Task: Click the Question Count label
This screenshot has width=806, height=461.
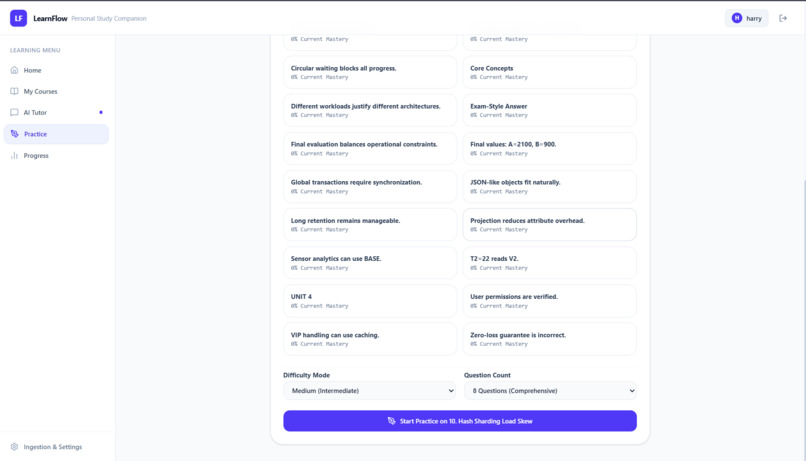Action: [487, 375]
